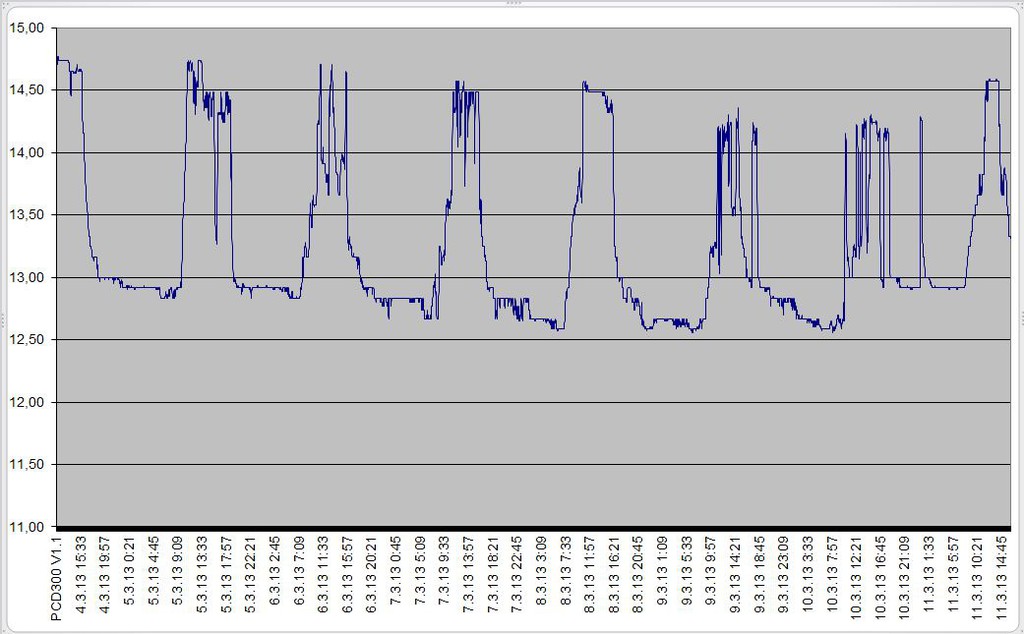Select the 12,00 value axis label
The width and height of the screenshot is (1024, 634).
27,402
